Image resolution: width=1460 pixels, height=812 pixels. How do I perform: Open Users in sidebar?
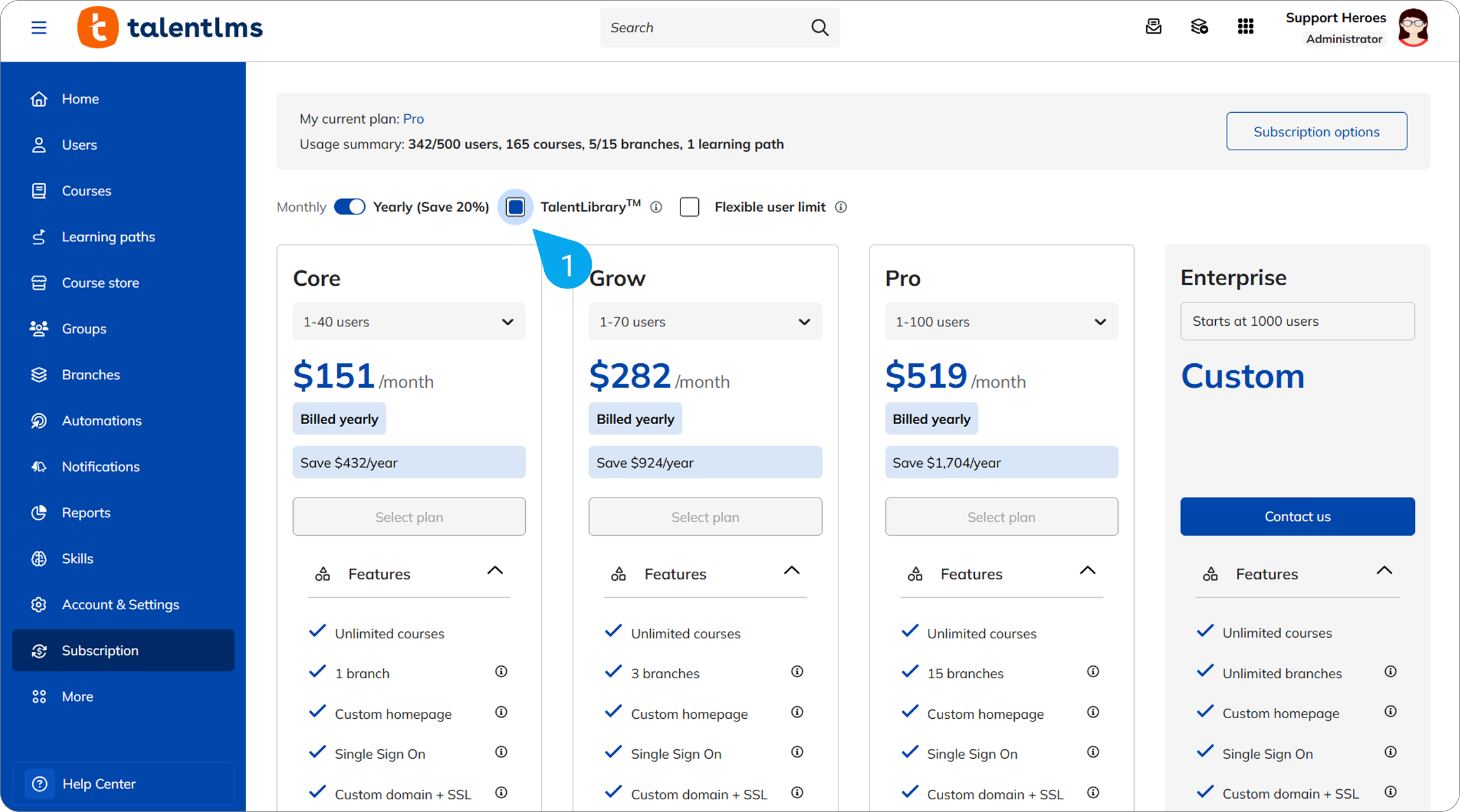click(123, 145)
